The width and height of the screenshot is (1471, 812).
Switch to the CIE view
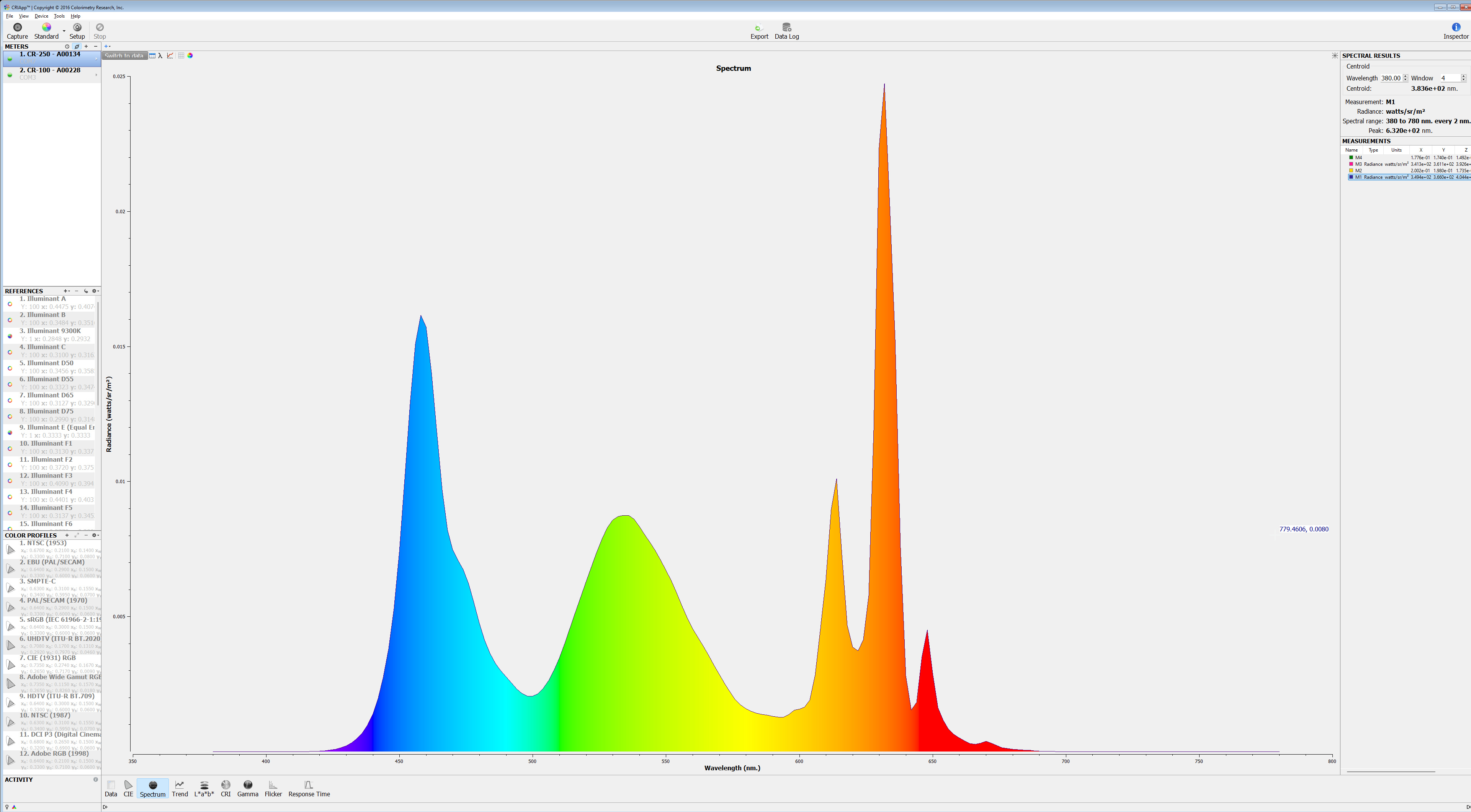(128, 788)
